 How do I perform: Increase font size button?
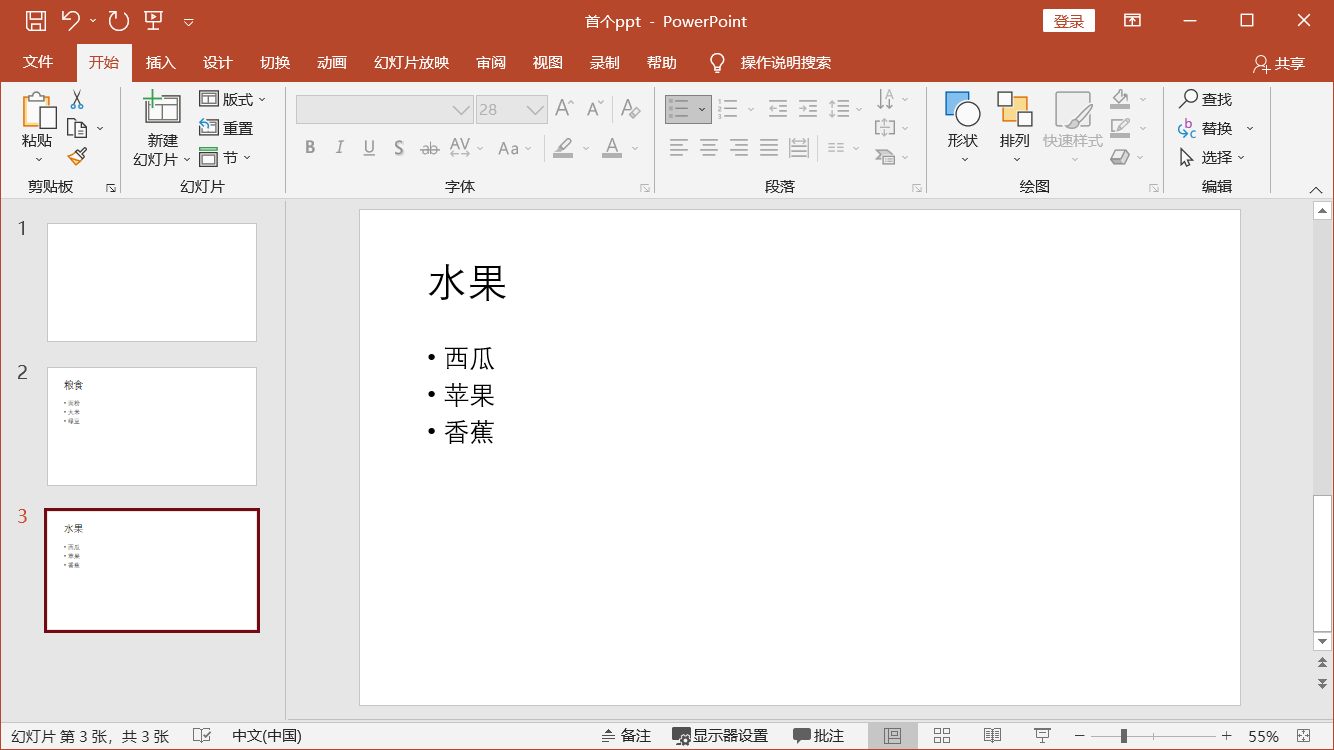[565, 108]
